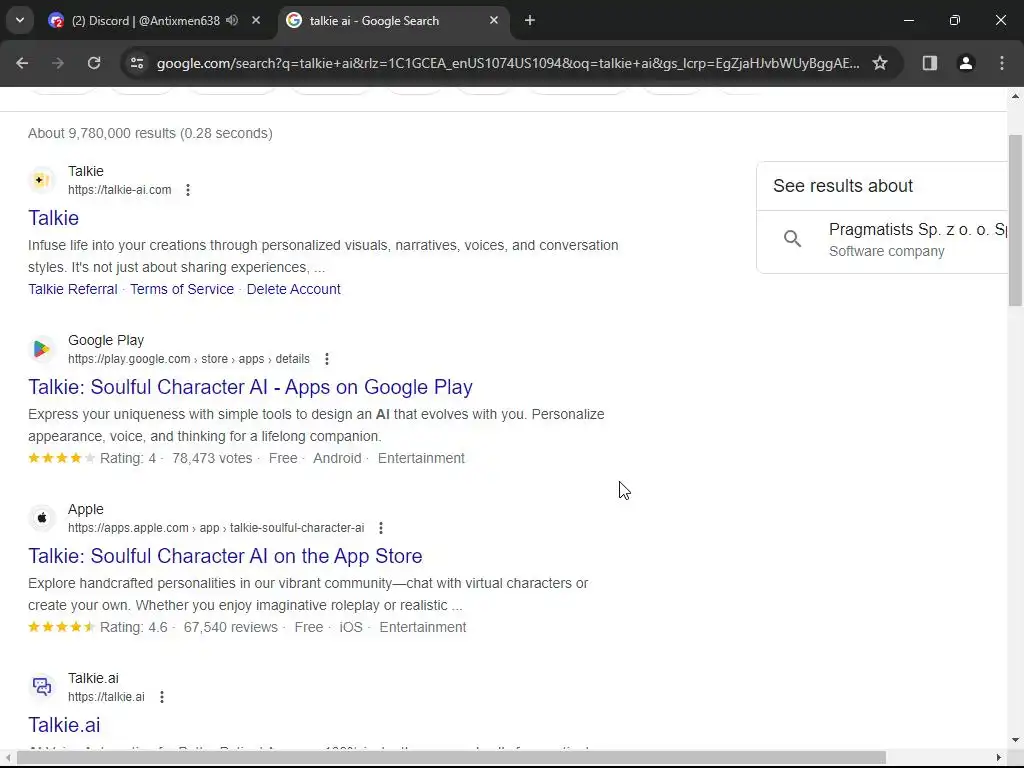Click '78,473 votes' rating text
The width and height of the screenshot is (1024, 768).
[x=212, y=458]
